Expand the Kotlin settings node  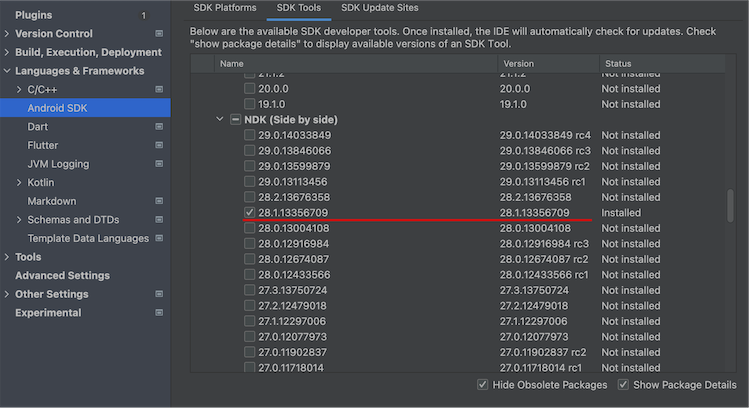[19, 183]
